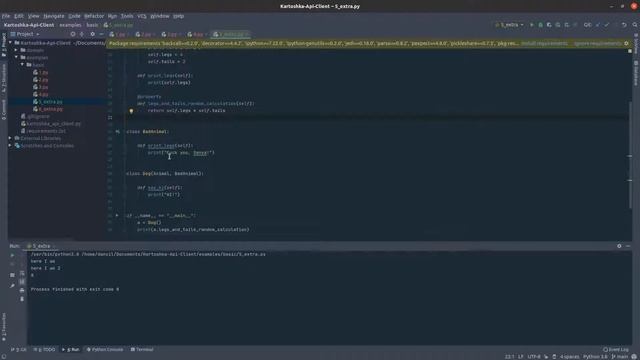The height and width of the screenshot is (360, 640).
Task: Click the yellow lightbulb intention icon
Action: click(x=131, y=111)
